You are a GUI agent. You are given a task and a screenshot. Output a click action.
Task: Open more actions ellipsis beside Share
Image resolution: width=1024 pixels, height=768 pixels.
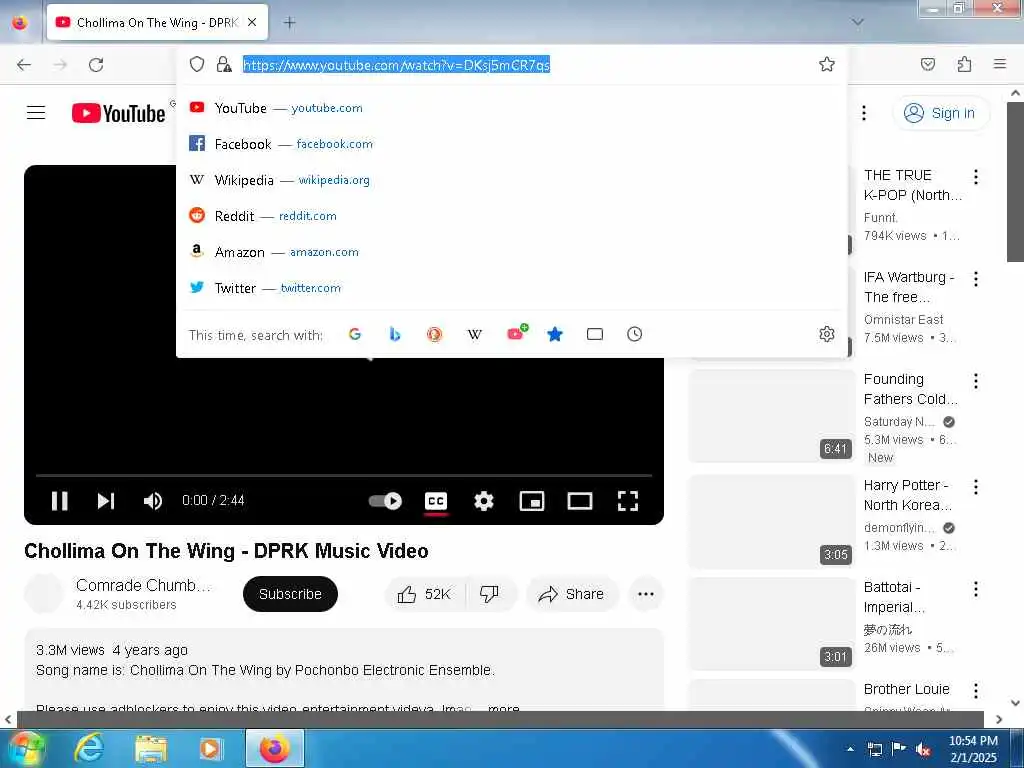click(x=646, y=594)
